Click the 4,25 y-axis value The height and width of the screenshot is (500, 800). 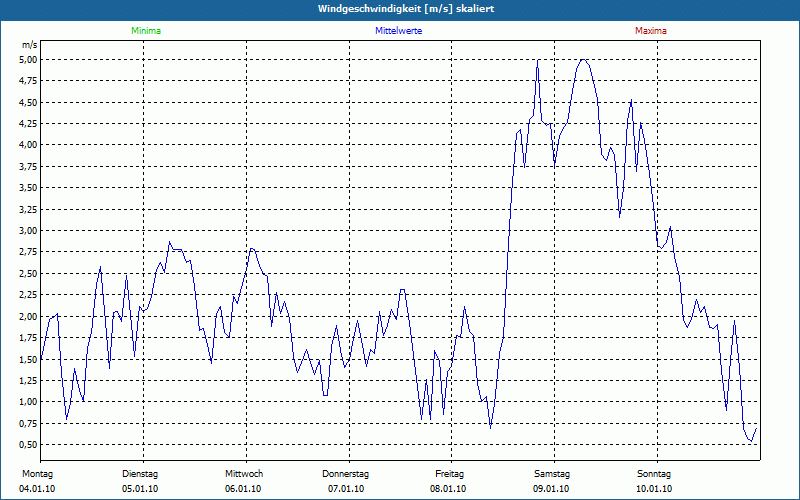click(x=29, y=124)
